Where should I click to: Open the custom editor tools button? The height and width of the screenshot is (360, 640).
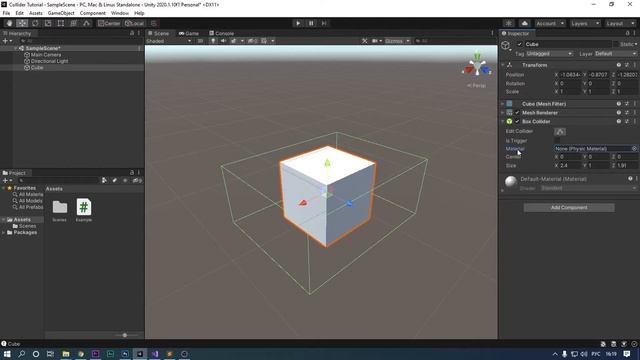click(86, 23)
